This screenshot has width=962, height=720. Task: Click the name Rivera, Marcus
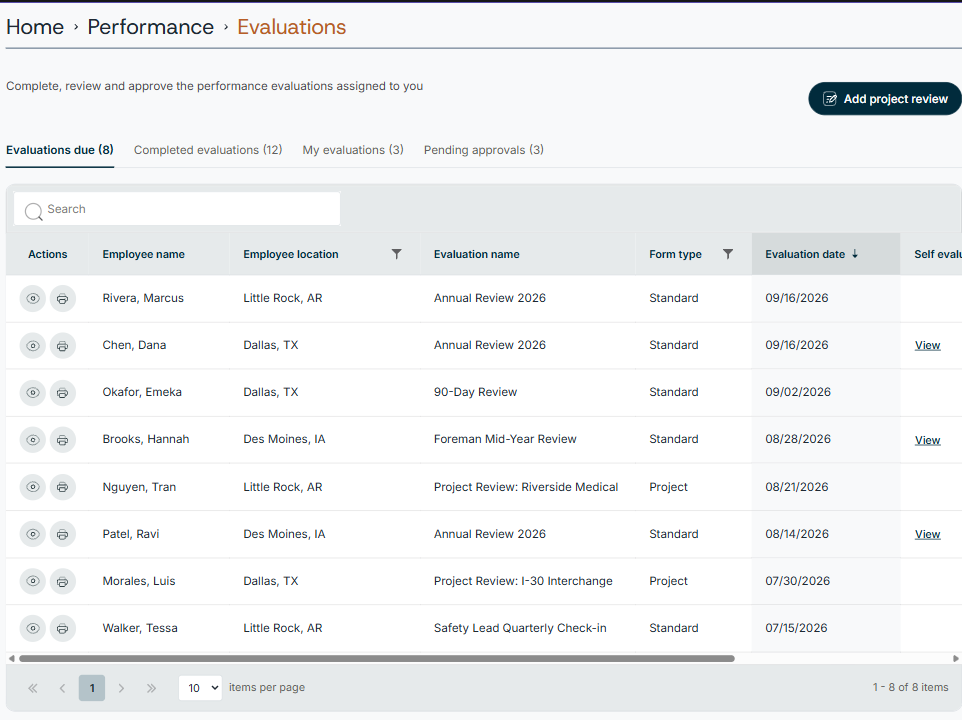pyautogui.click(x=143, y=298)
